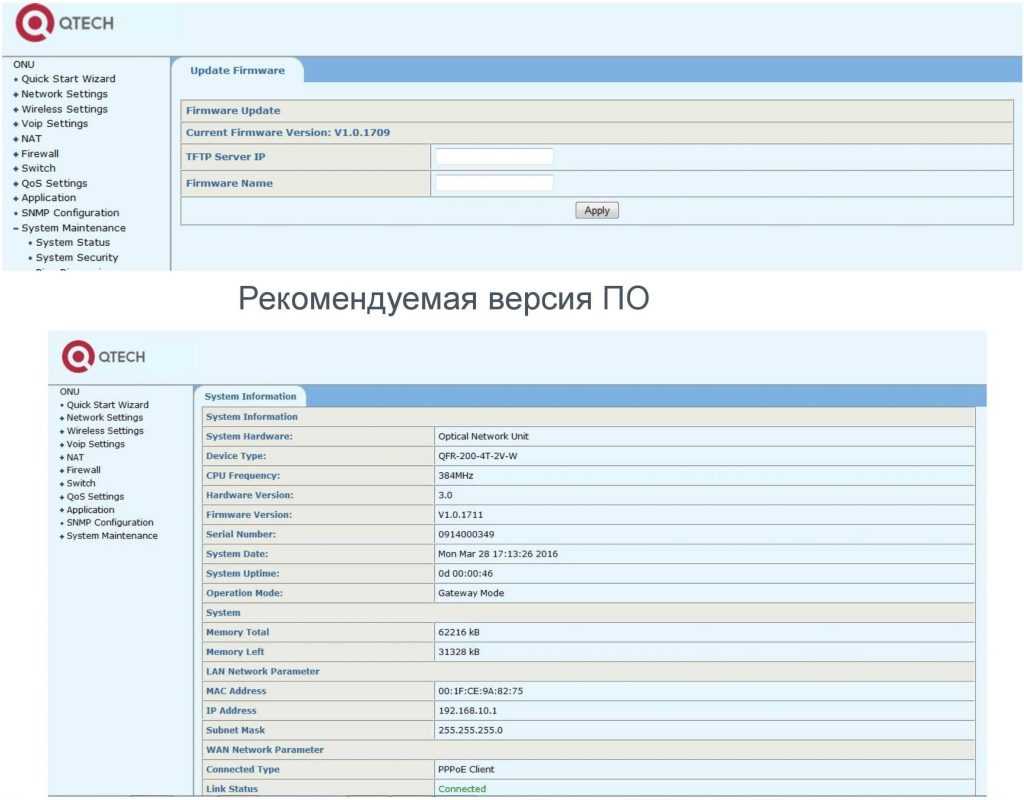
Task: Click the TFTP Server IP input field
Action: point(494,157)
